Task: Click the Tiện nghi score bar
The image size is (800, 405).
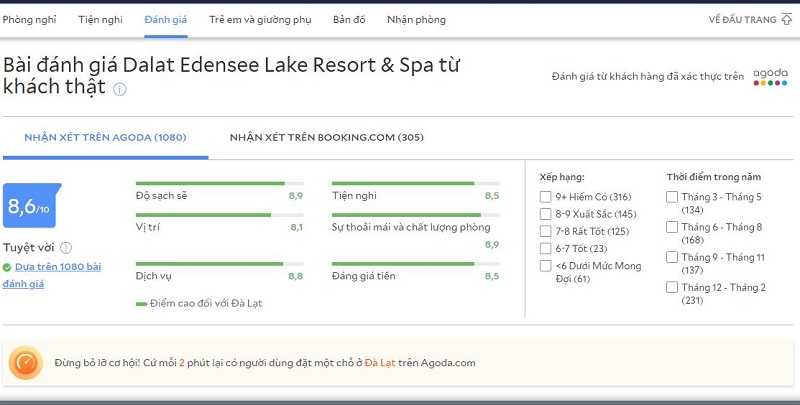Action: coord(415,183)
